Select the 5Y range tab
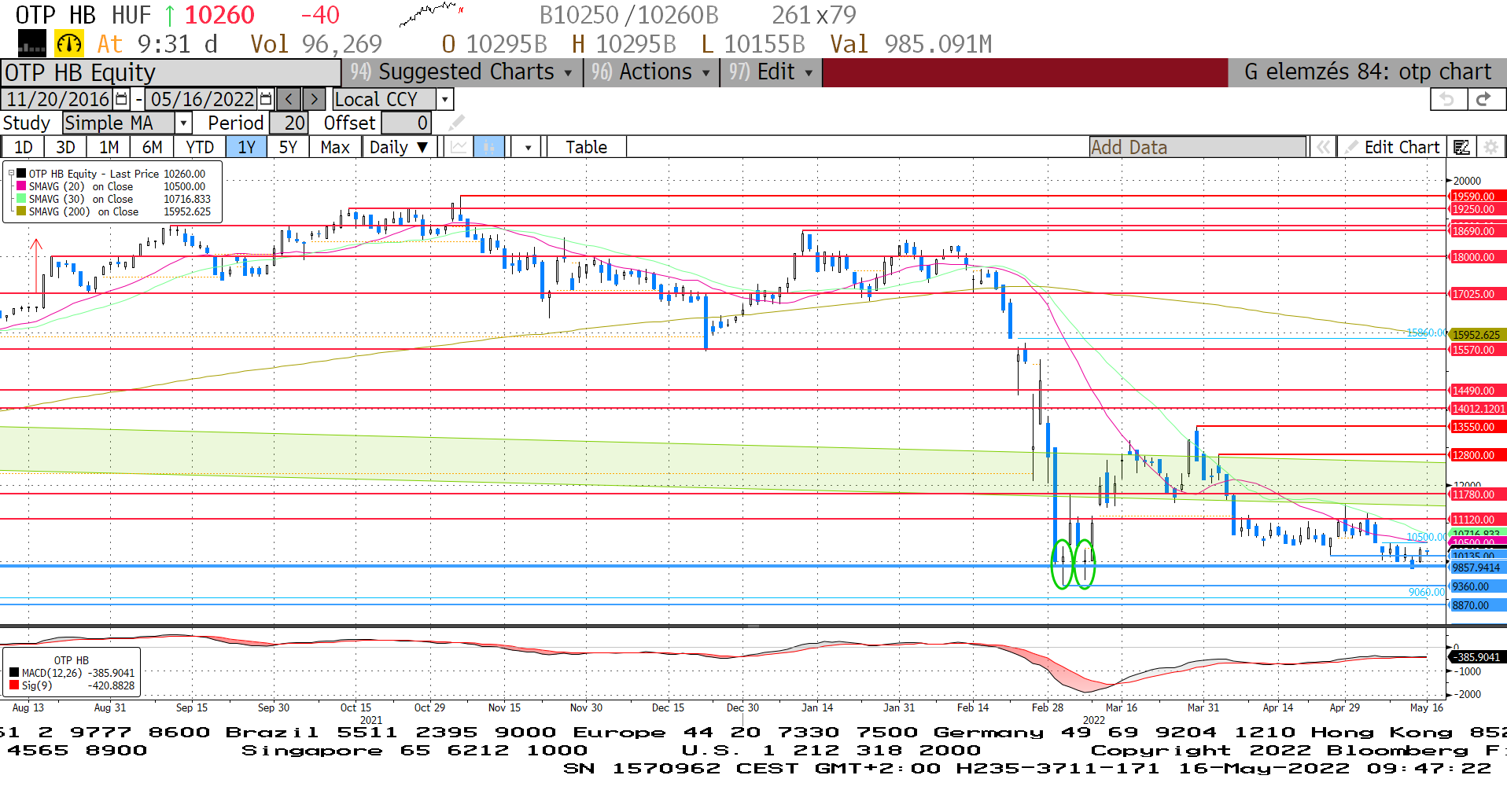The width and height of the screenshot is (1507, 812). point(288,147)
